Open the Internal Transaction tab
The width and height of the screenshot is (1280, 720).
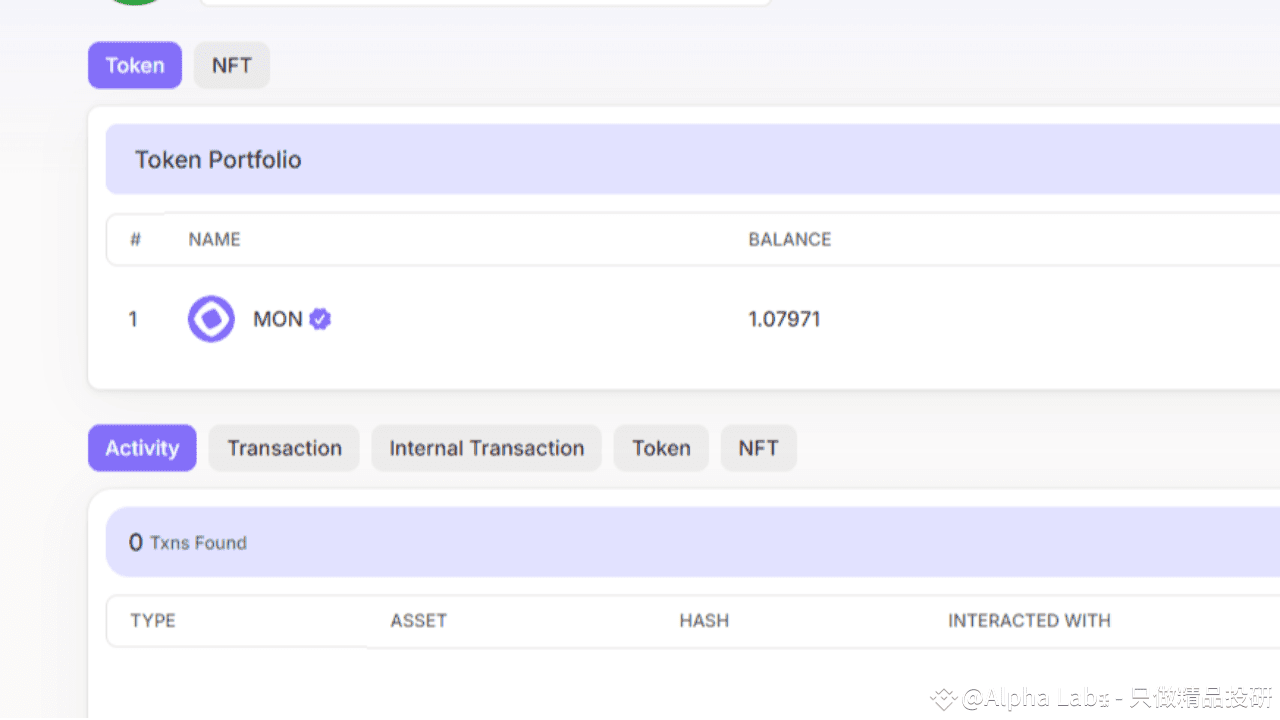pos(486,448)
